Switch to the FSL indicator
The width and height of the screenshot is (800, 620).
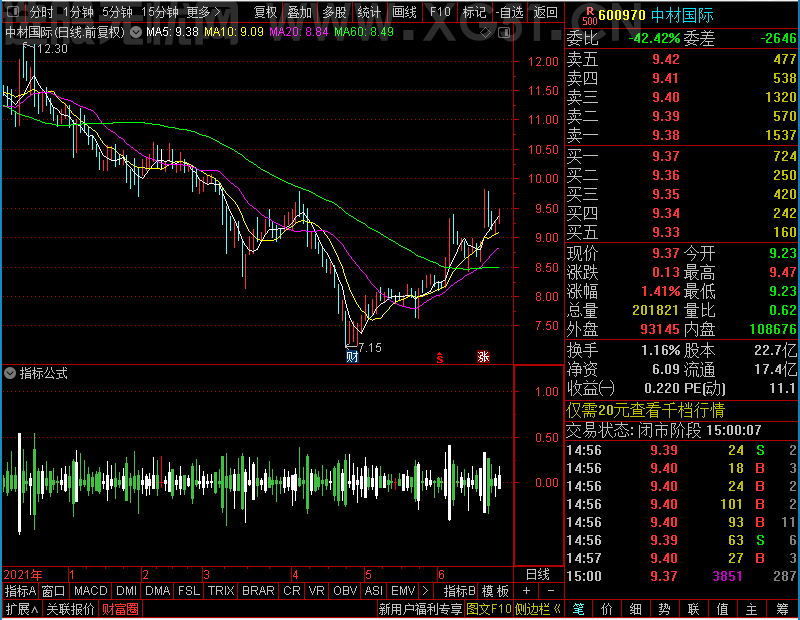tap(189, 591)
